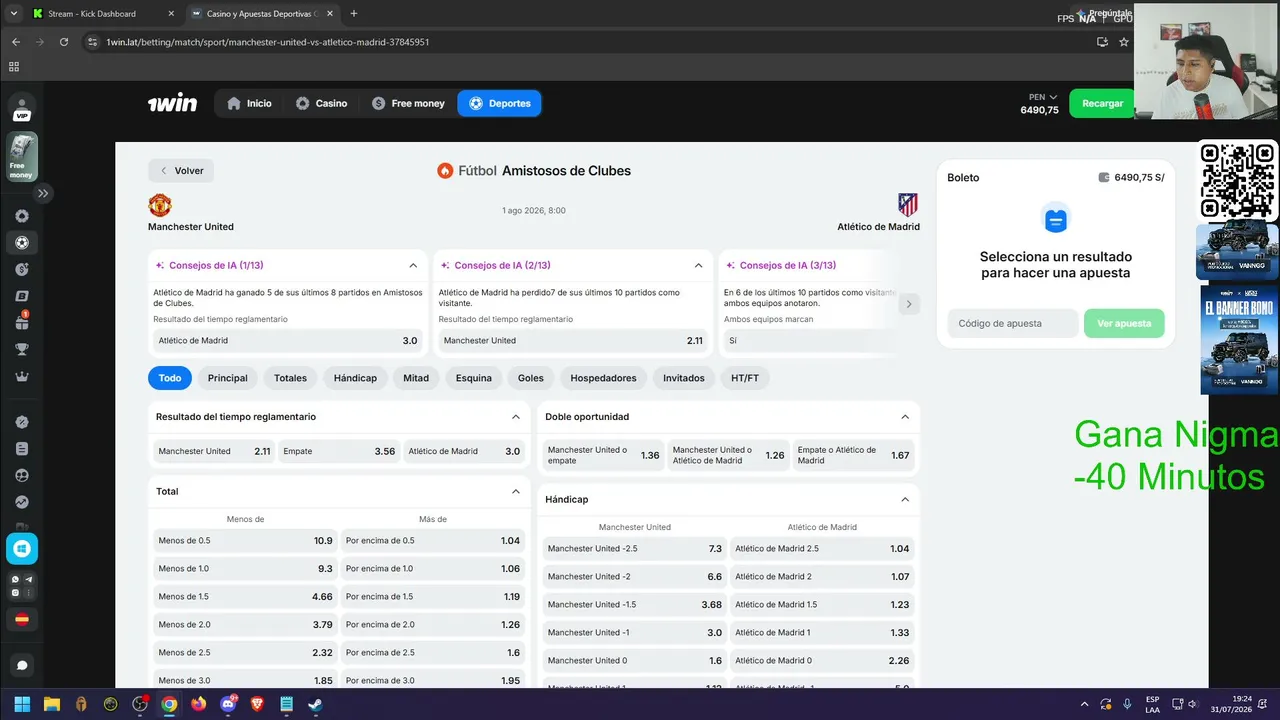This screenshot has width=1280, height=720.
Task: Select the Hándicap market filter
Action: 355,378
